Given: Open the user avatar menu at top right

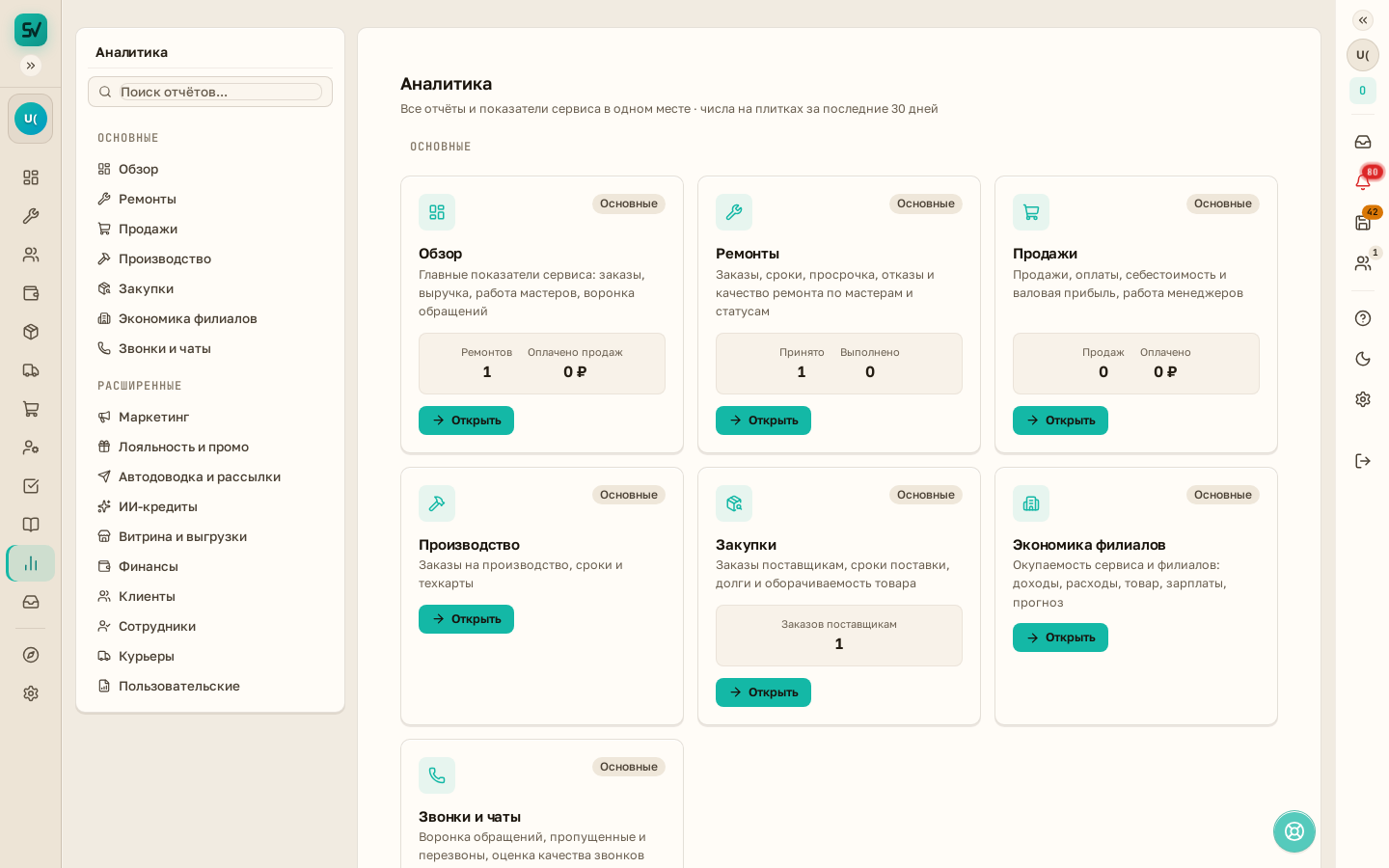Looking at the screenshot, I should [1362, 55].
